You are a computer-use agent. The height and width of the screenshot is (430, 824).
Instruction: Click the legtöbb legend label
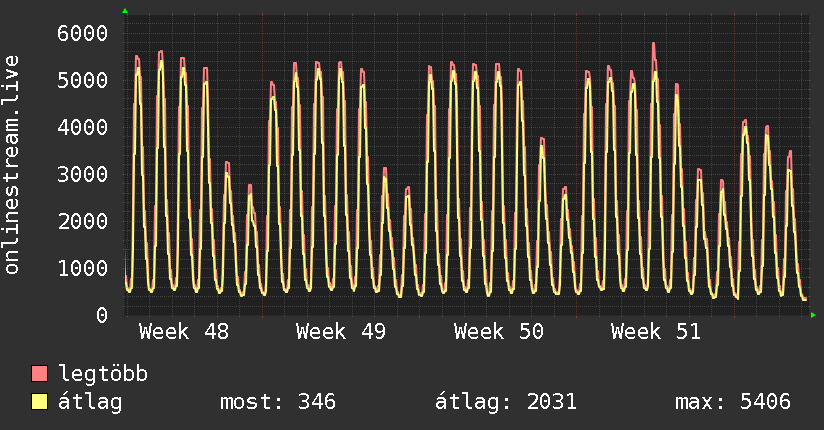click(103, 374)
